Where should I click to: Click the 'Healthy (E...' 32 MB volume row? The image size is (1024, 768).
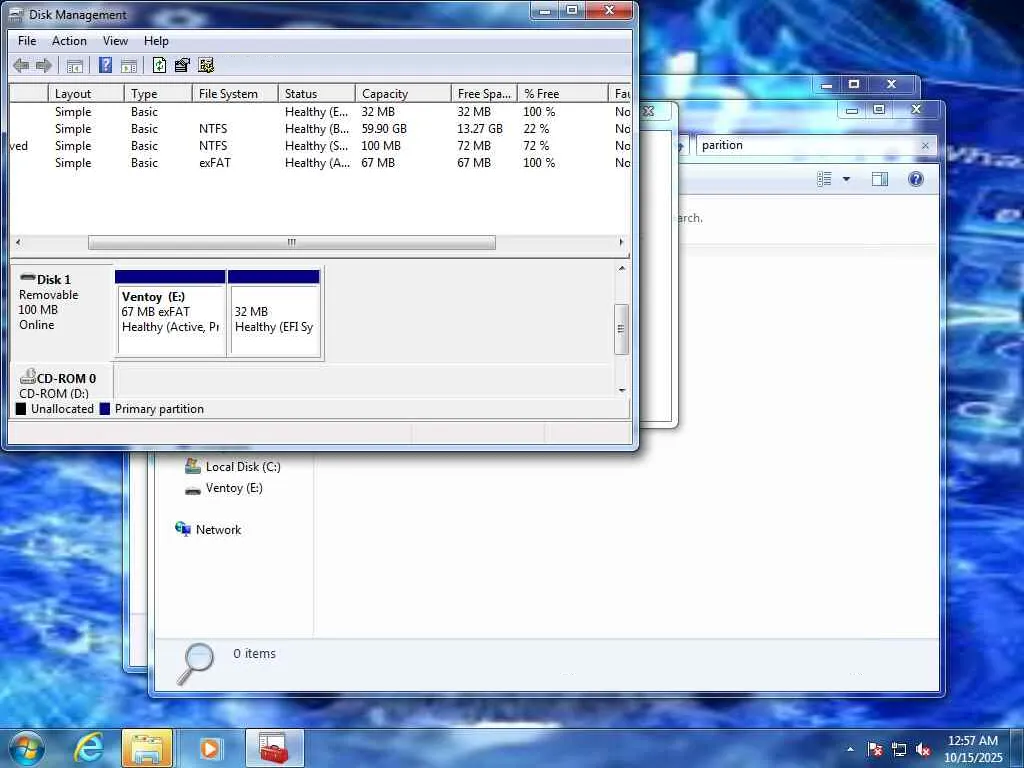(320, 112)
